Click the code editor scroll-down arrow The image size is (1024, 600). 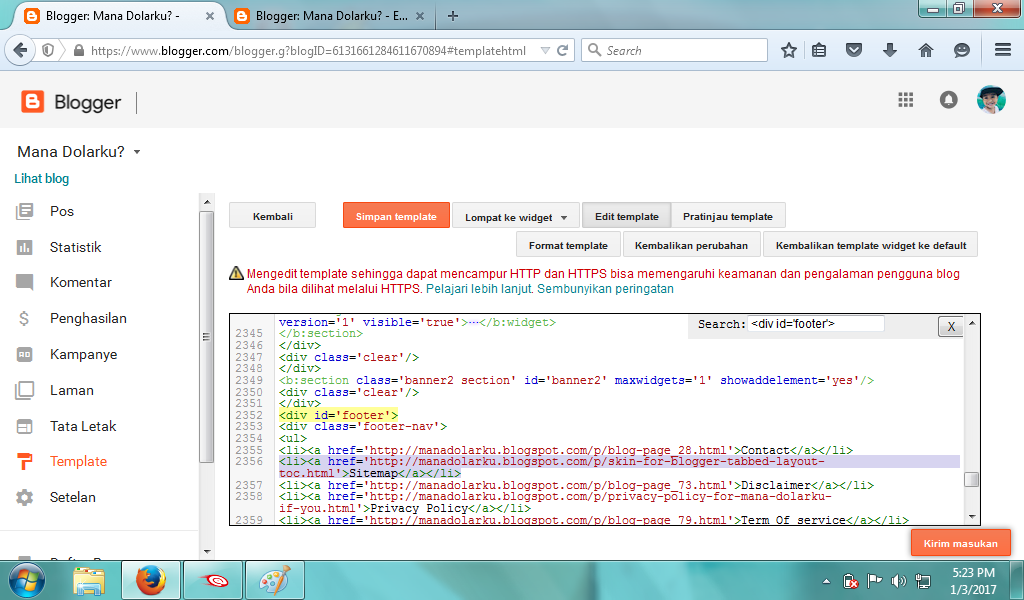972,517
